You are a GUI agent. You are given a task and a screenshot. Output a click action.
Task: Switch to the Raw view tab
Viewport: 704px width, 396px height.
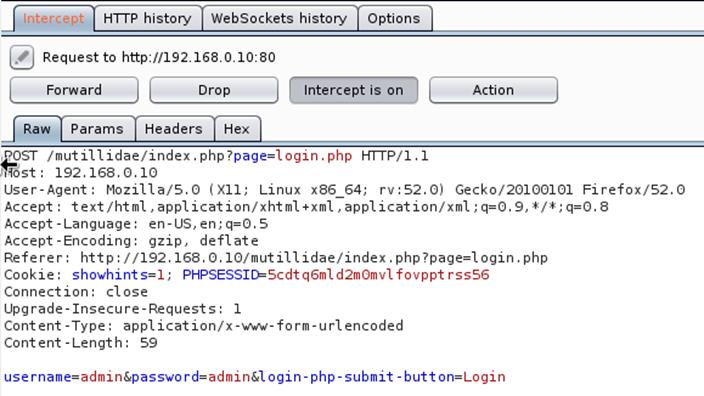pos(37,129)
